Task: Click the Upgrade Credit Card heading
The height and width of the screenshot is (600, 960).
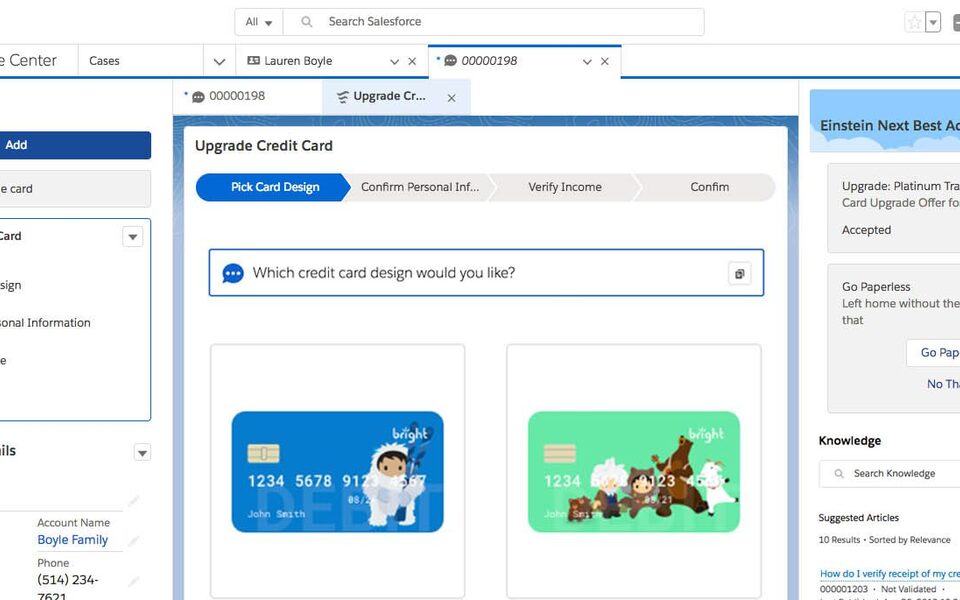Action: click(x=264, y=146)
